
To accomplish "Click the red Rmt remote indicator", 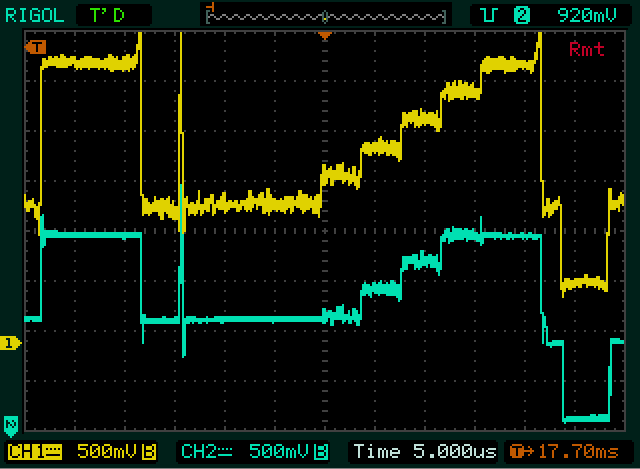I will (586, 49).
